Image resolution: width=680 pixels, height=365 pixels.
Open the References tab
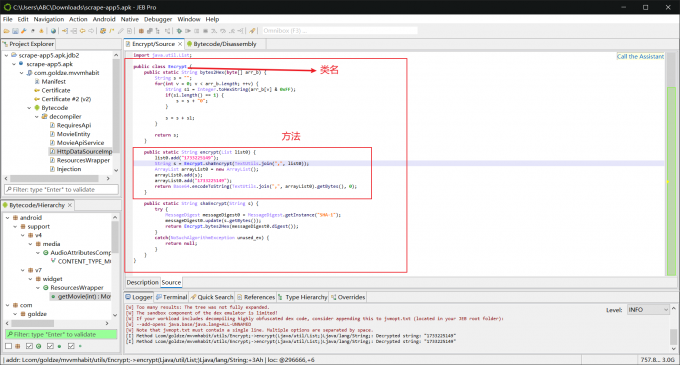(x=255, y=297)
